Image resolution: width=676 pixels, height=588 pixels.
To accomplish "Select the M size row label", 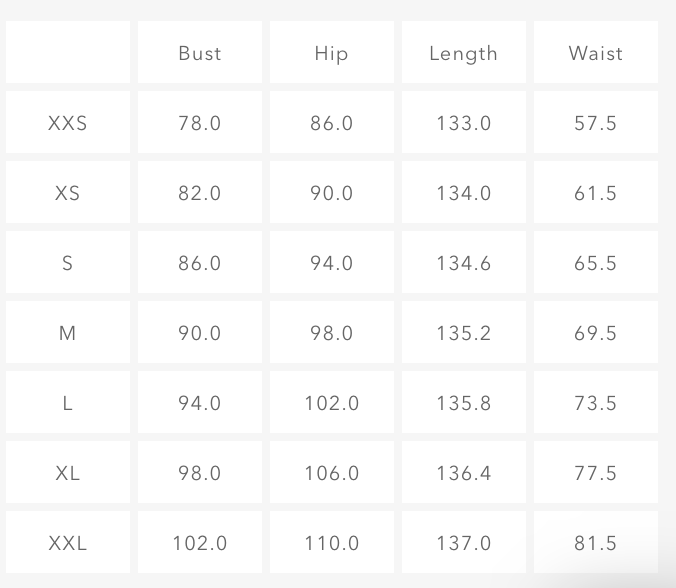I will click(x=68, y=333).
